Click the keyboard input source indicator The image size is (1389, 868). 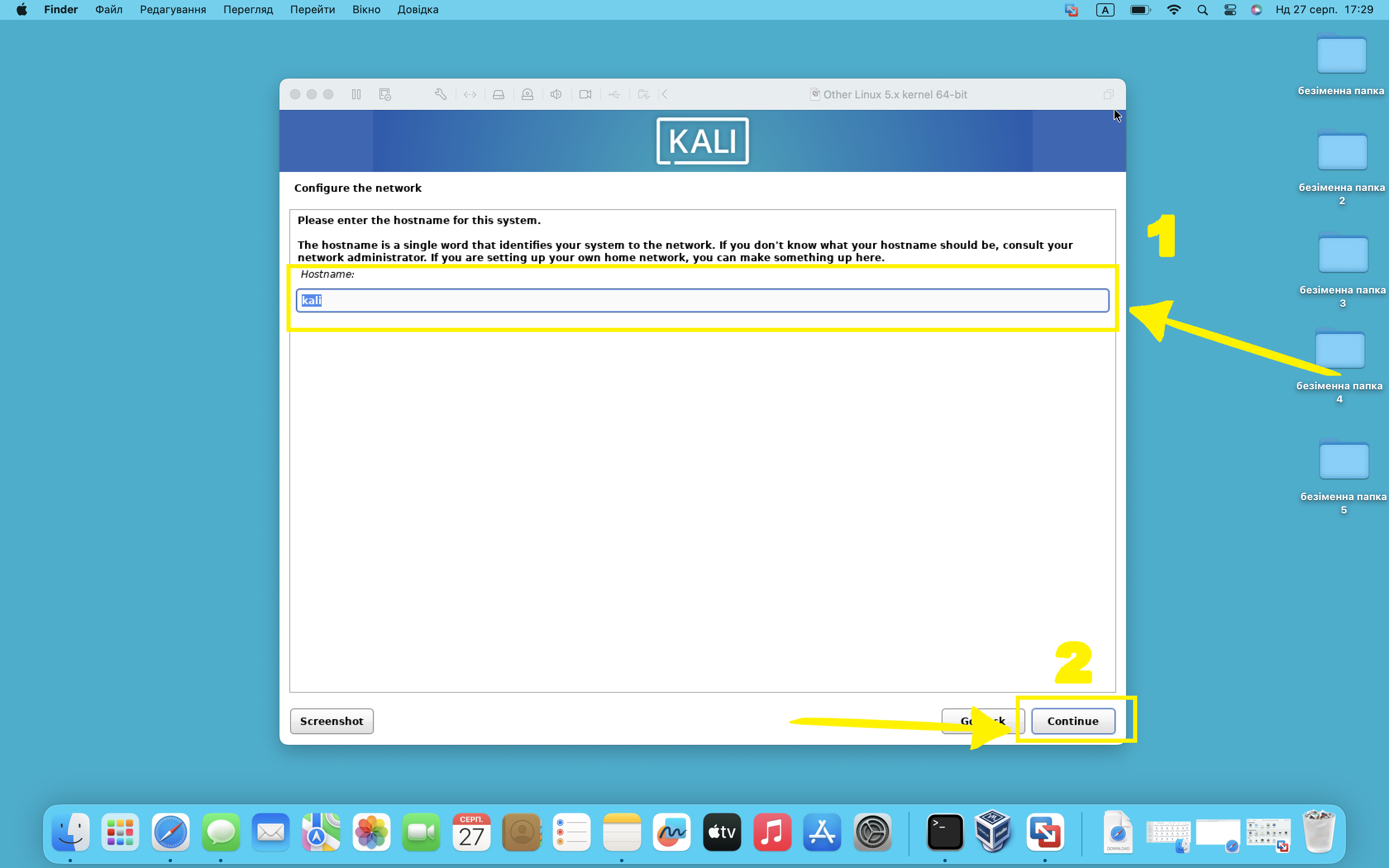coord(1105,10)
